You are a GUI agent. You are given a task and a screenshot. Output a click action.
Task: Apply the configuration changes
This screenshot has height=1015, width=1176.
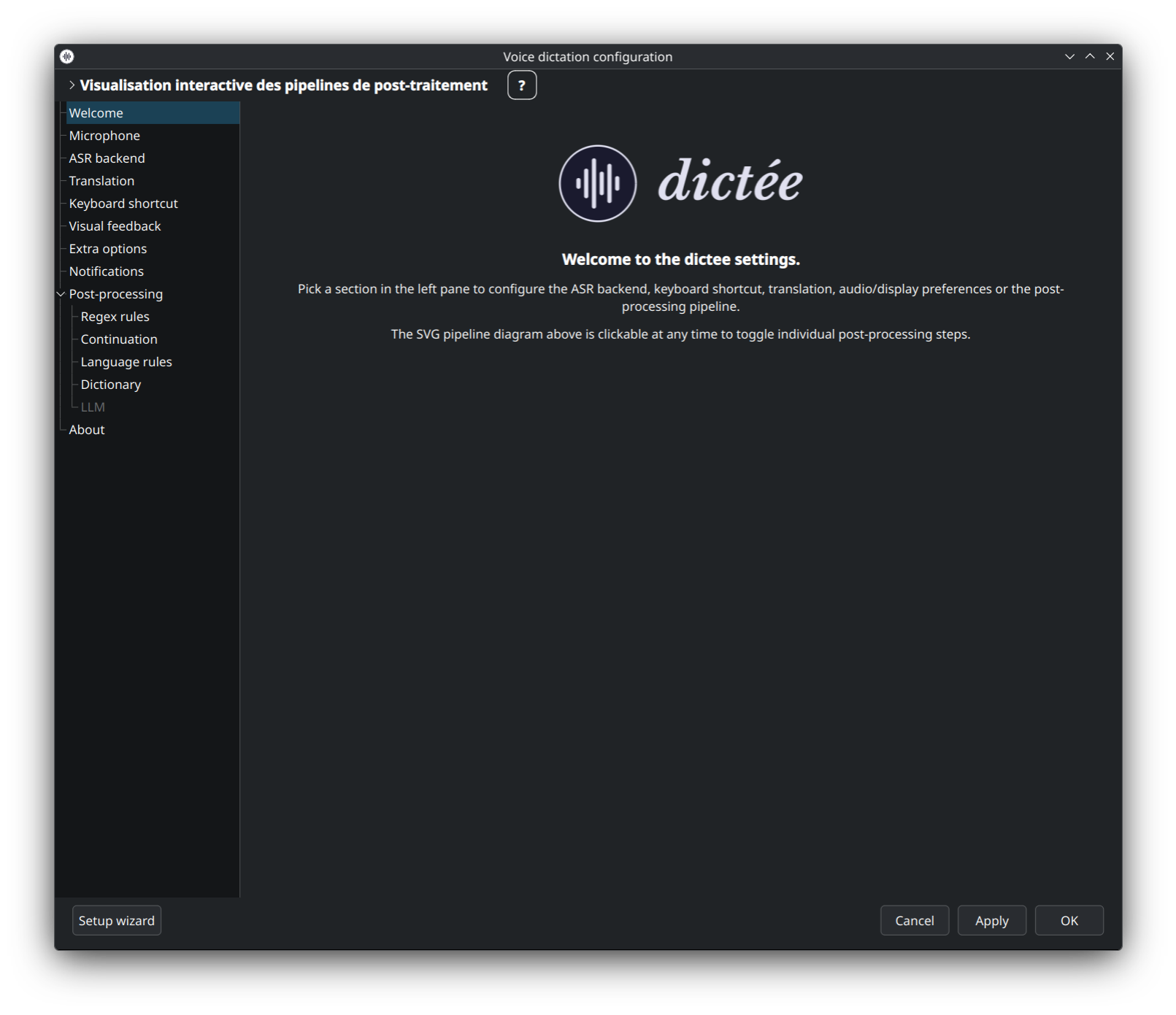pyautogui.click(x=992, y=921)
